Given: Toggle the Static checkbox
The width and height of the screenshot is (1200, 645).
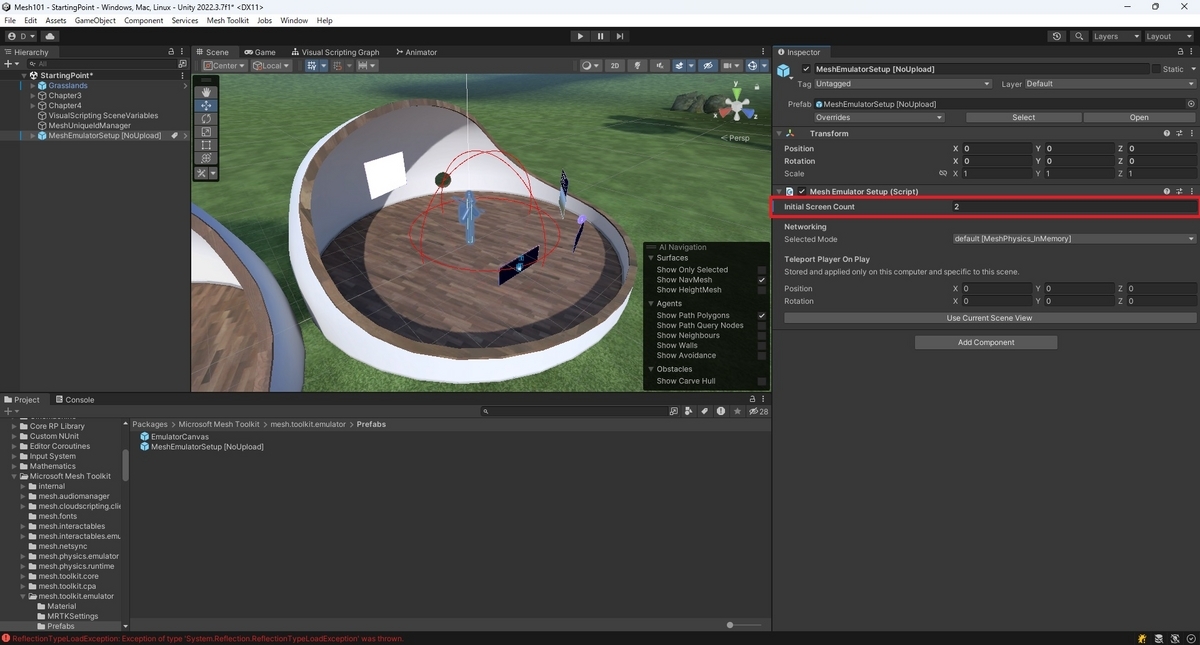Looking at the screenshot, I should point(1156,69).
